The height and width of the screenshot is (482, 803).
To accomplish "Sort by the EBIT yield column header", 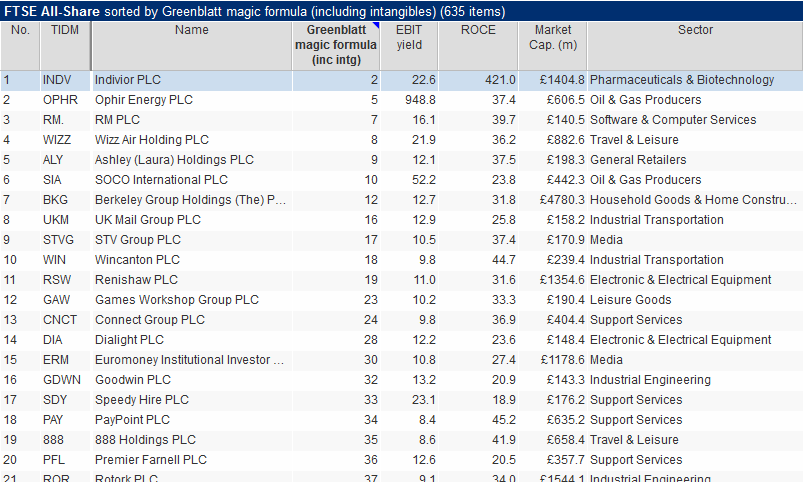I will 409,46.
